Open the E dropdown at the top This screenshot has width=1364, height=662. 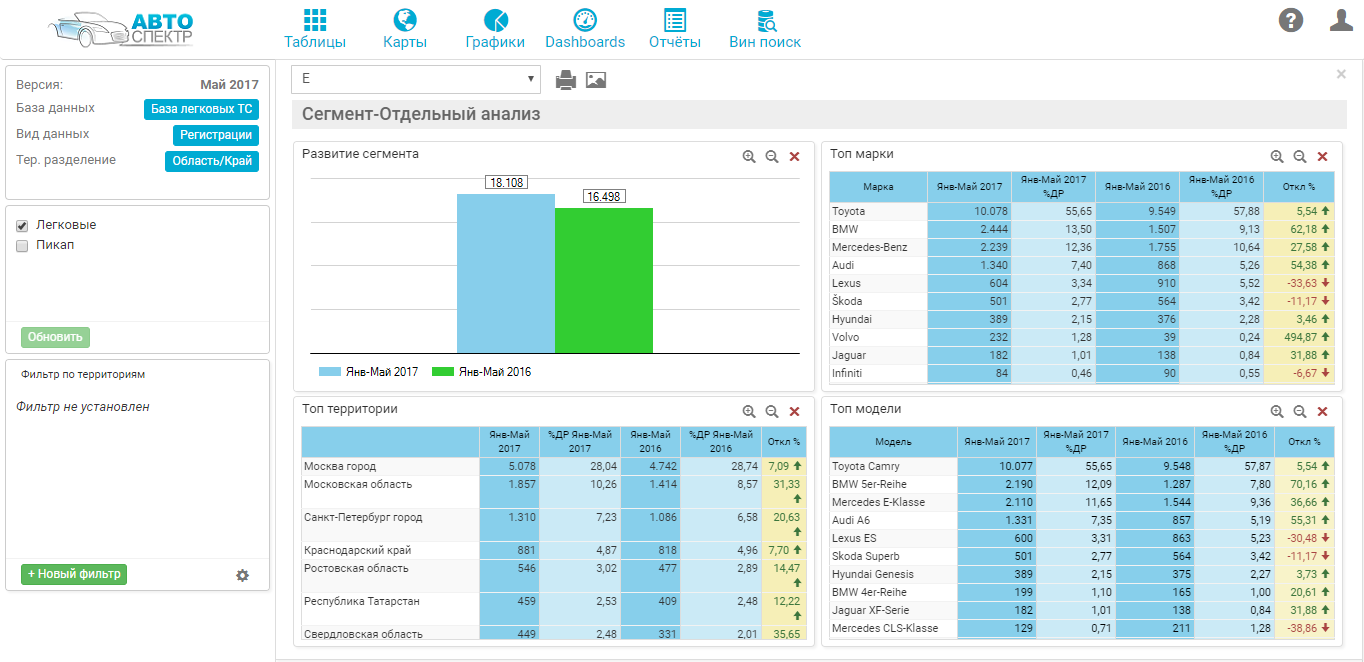[415, 78]
